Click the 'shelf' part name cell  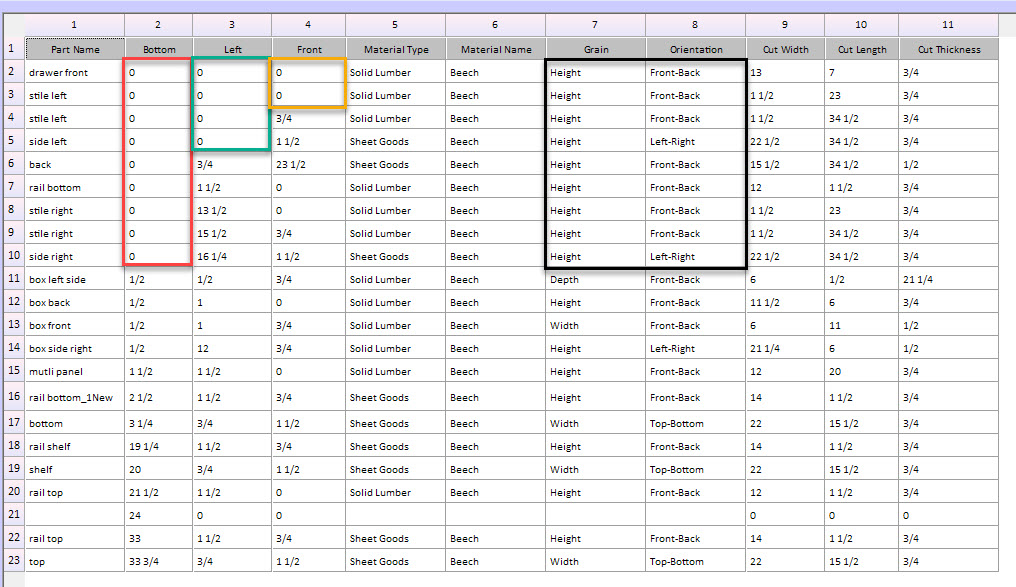click(75, 469)
